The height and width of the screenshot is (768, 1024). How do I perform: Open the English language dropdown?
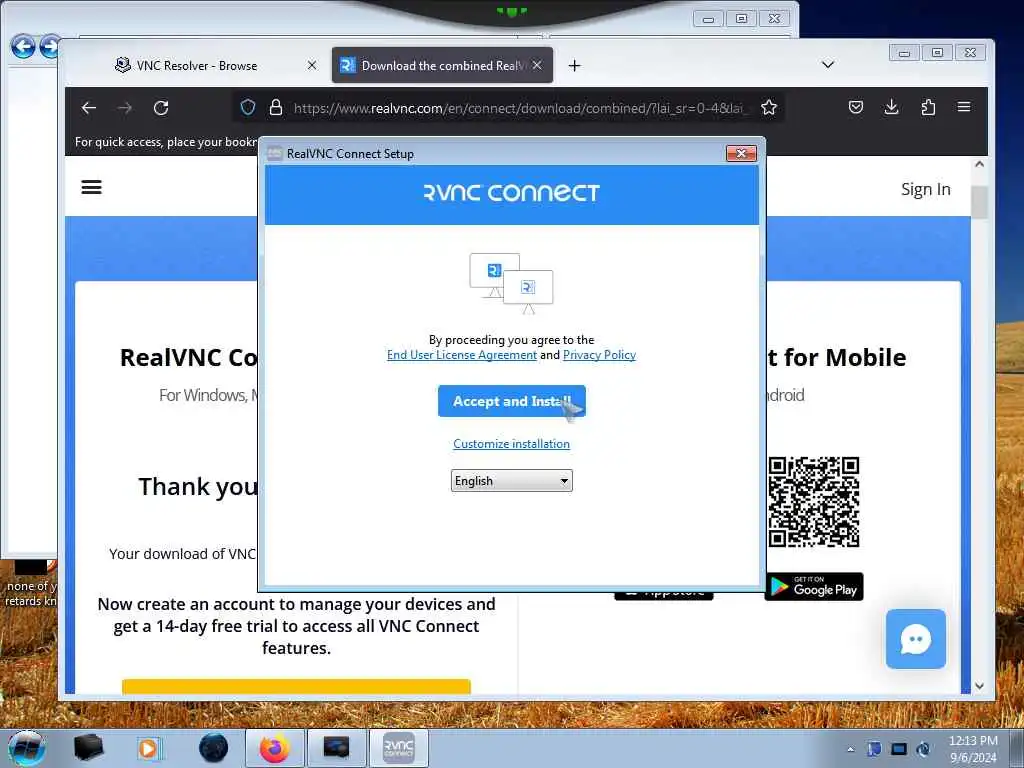(x=511, y=481)
